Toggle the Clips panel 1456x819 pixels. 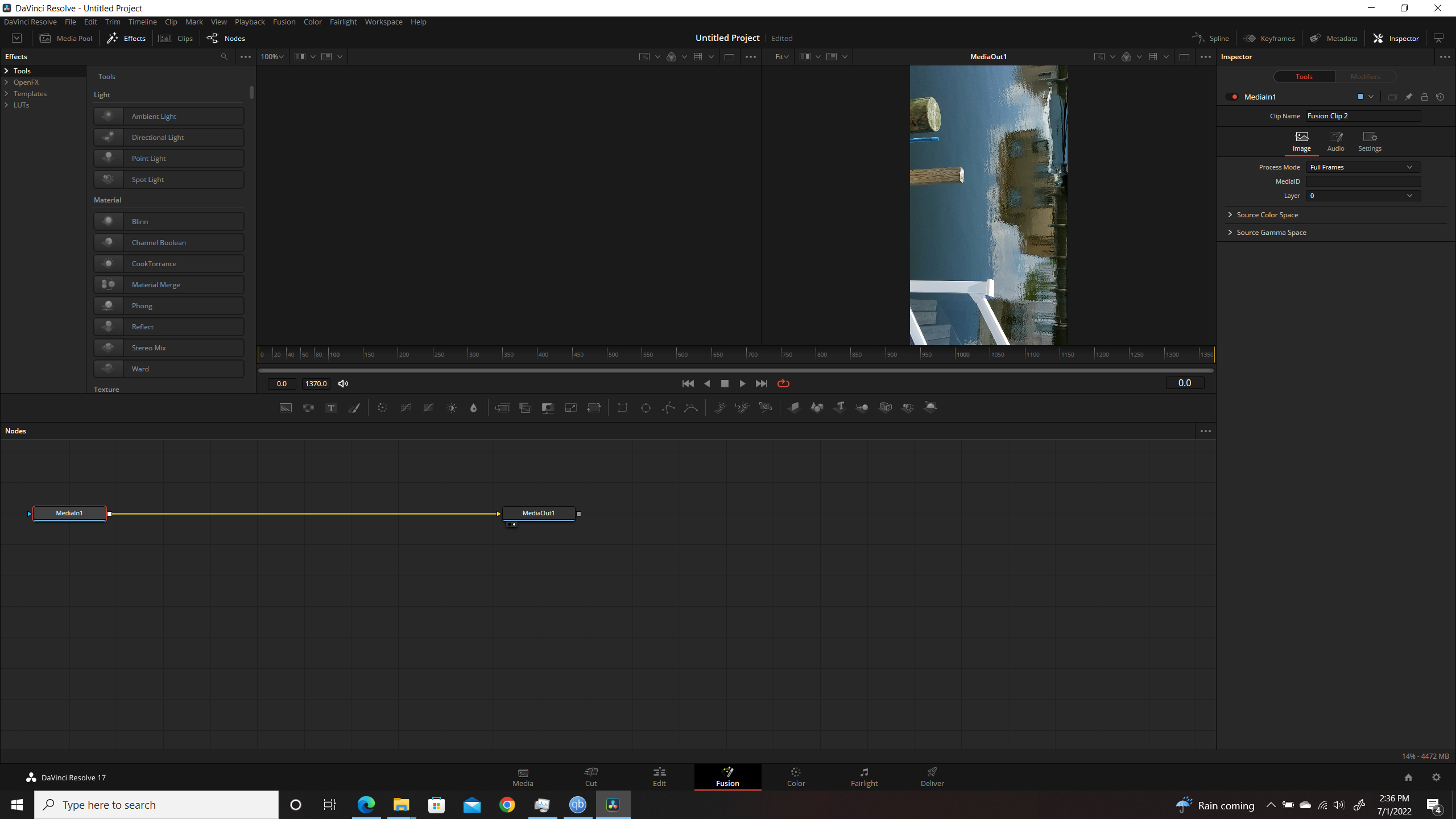176,39
